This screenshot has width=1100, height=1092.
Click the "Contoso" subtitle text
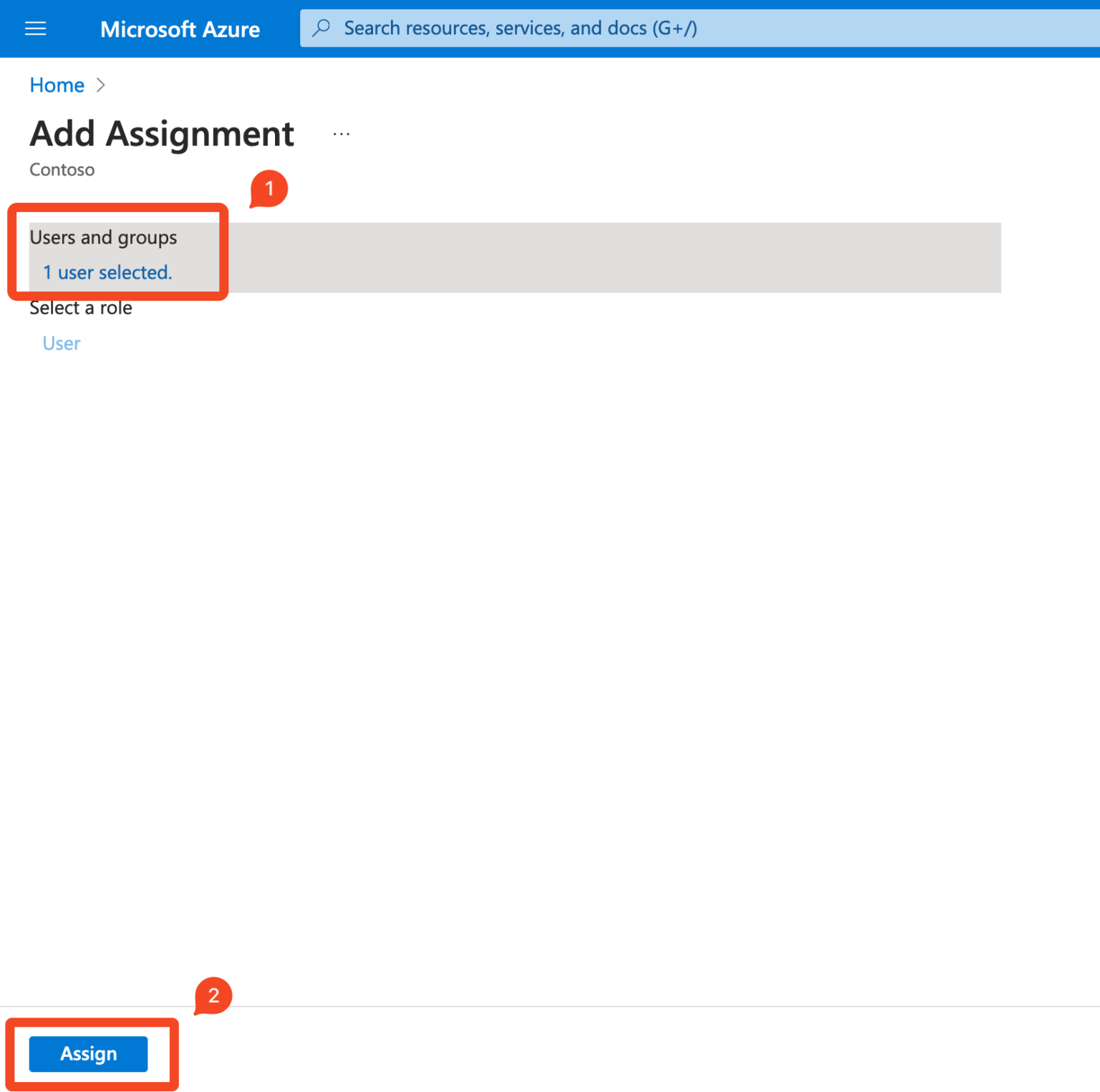point(62,170)
